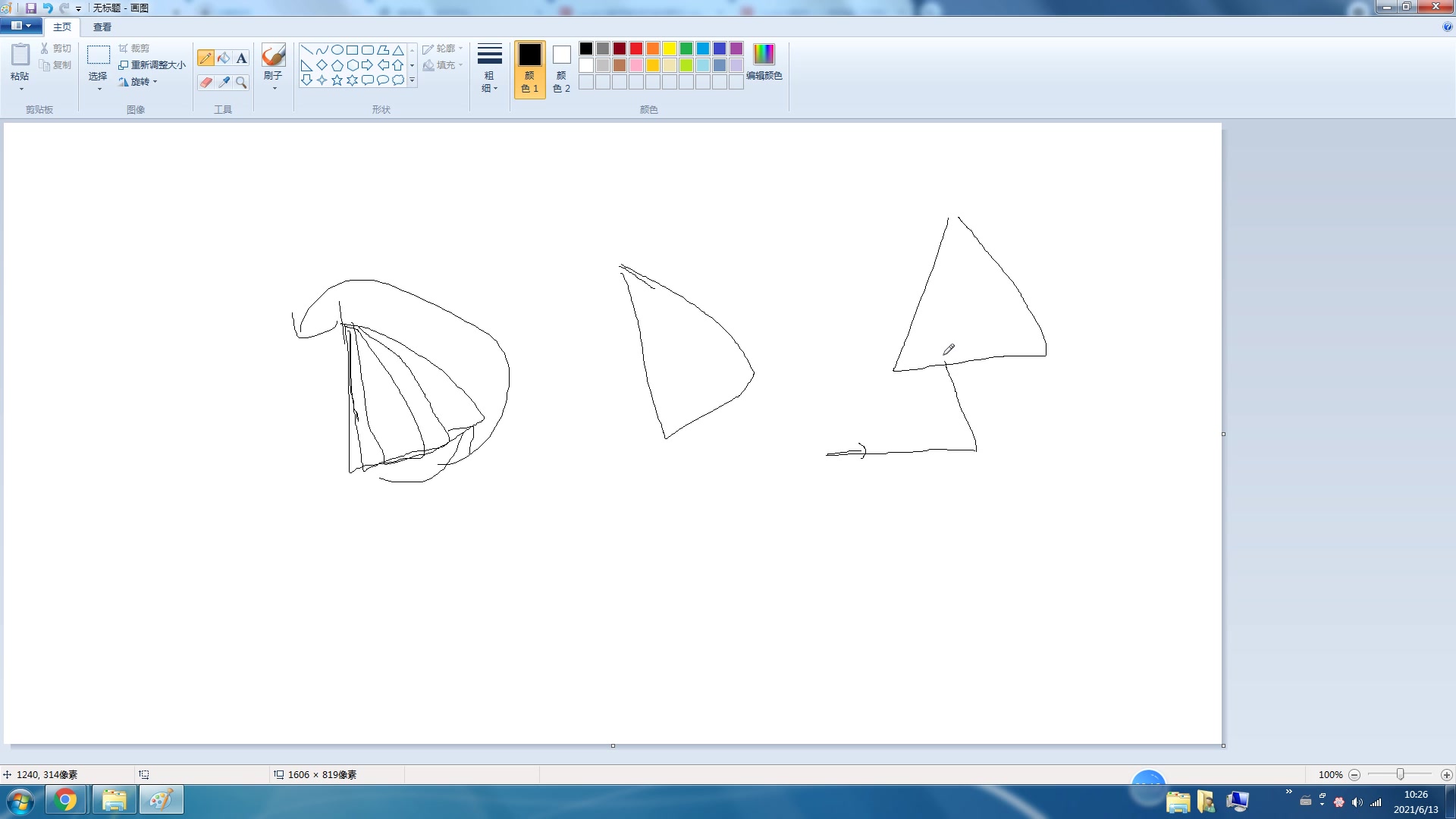This screenshot has width=1456, height=819.
Task: Expand the 刷子 brushes dropdown arrow
Action: [274, 88]
